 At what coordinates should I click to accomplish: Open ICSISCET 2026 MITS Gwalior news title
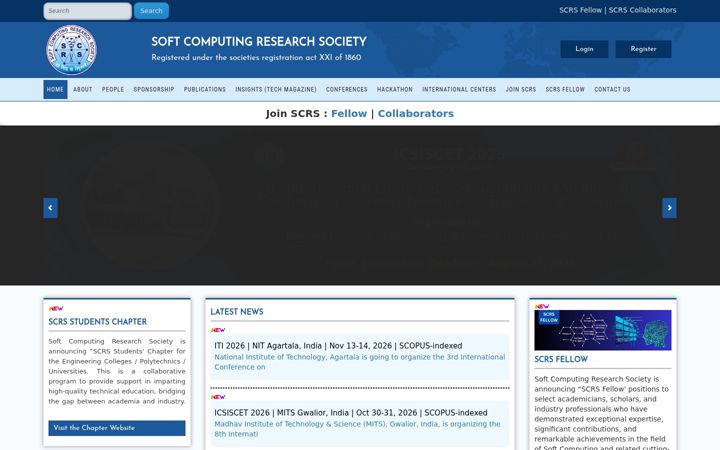pyautogui.click(x=351, y=413)
